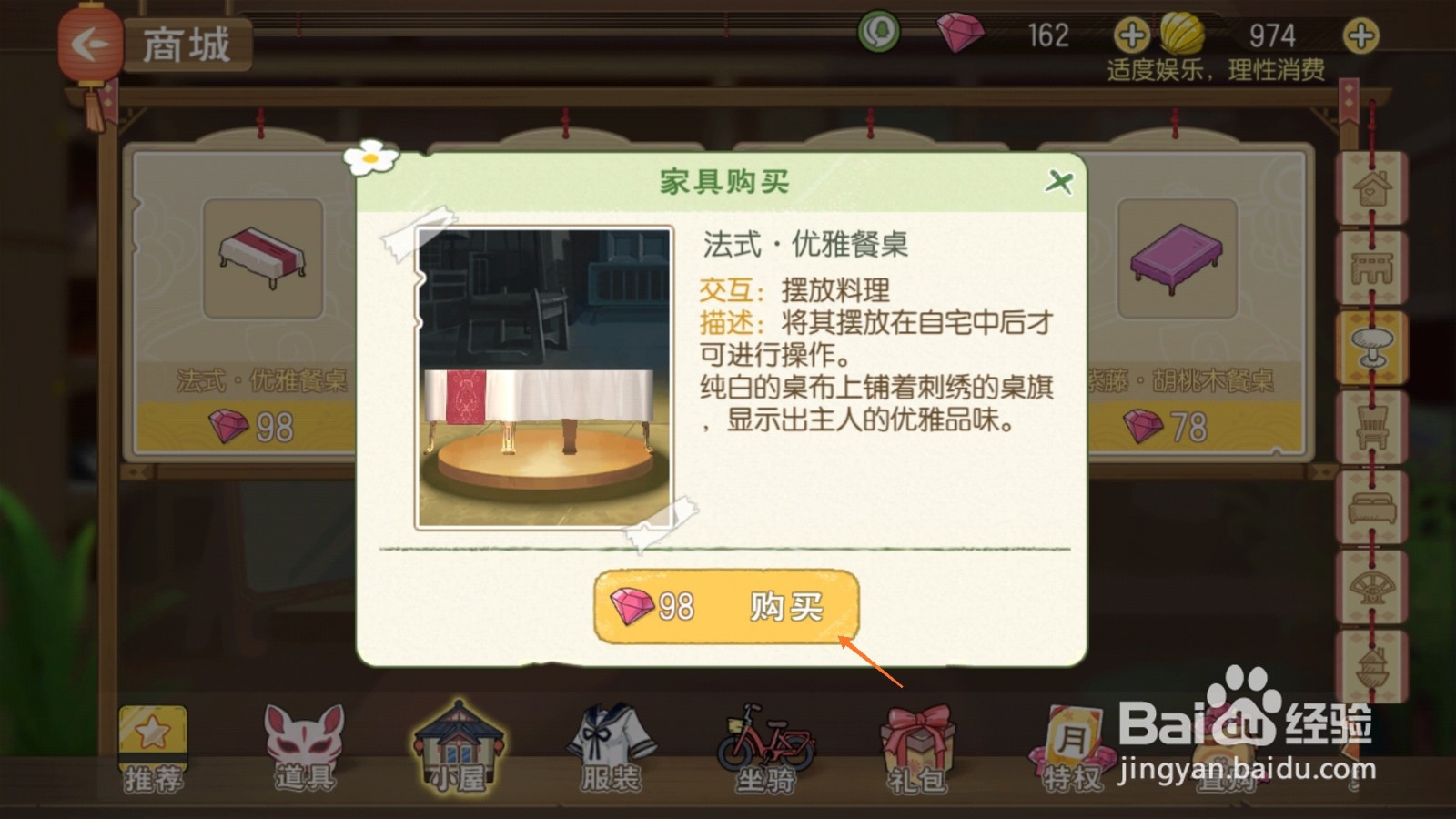Open the 推荐 shop tab
1456x819 pixels.
click(153, 749)
